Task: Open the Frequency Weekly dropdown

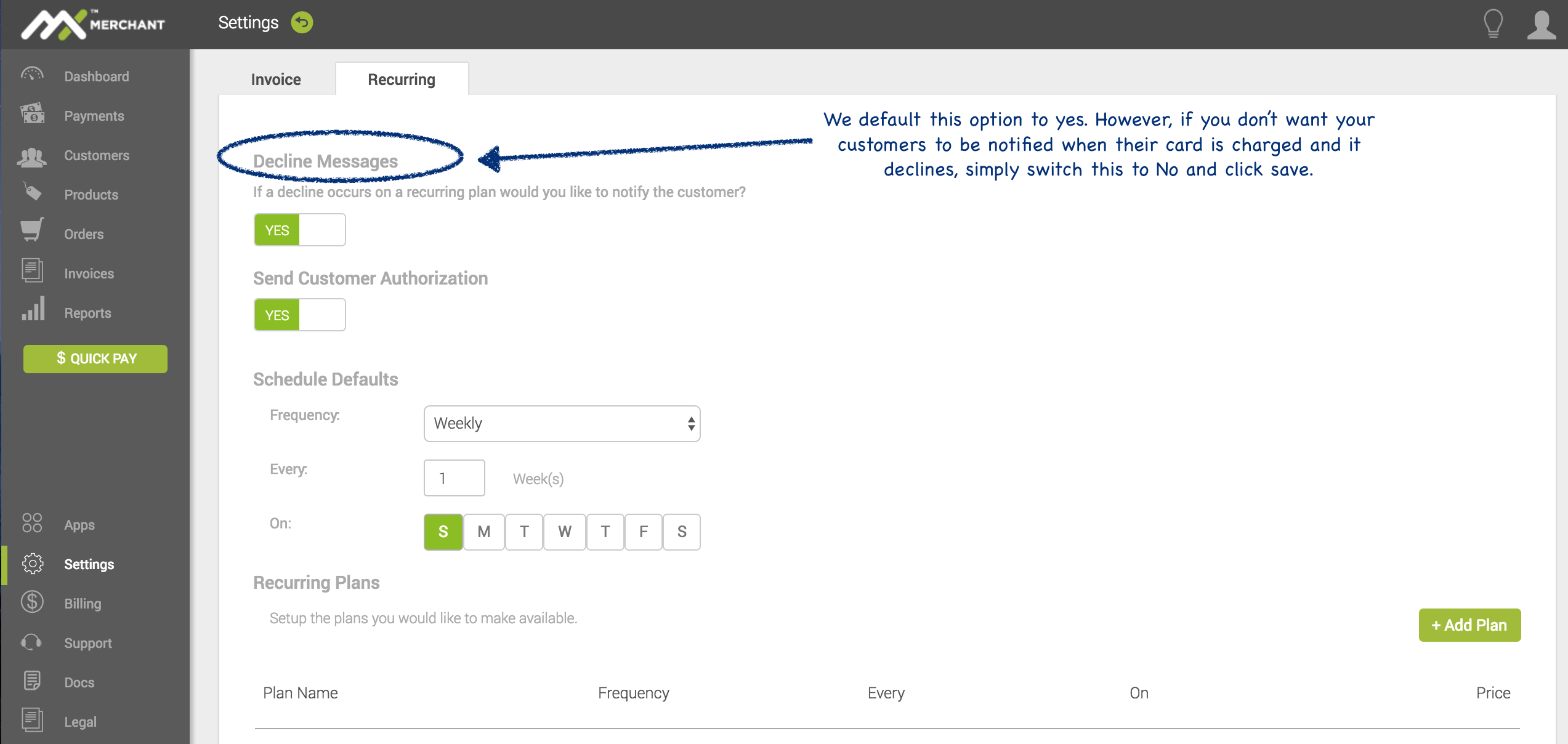Action: pos(562,424)
